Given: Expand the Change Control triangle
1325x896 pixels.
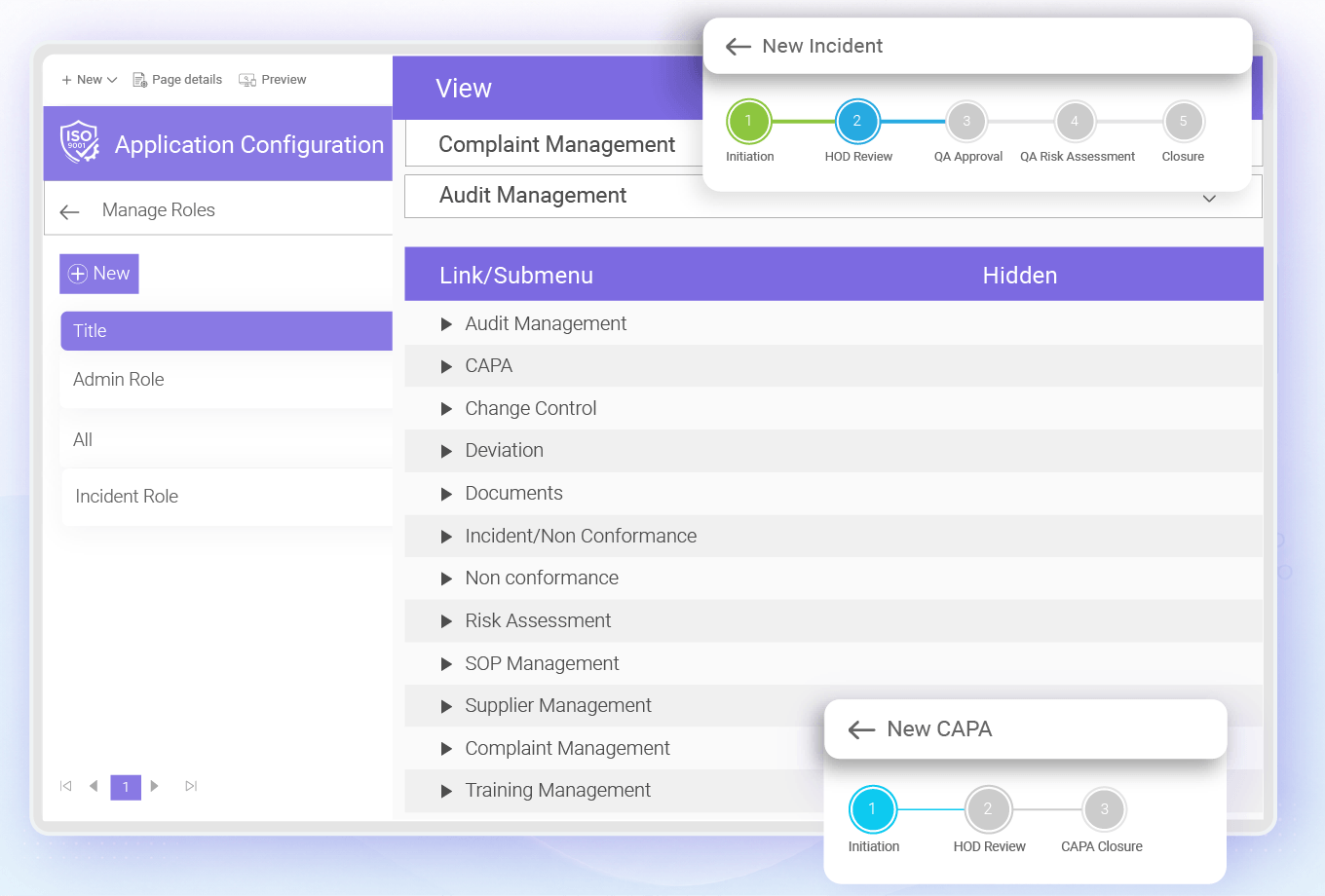Looking at the screenshot, I should point(446,409).
